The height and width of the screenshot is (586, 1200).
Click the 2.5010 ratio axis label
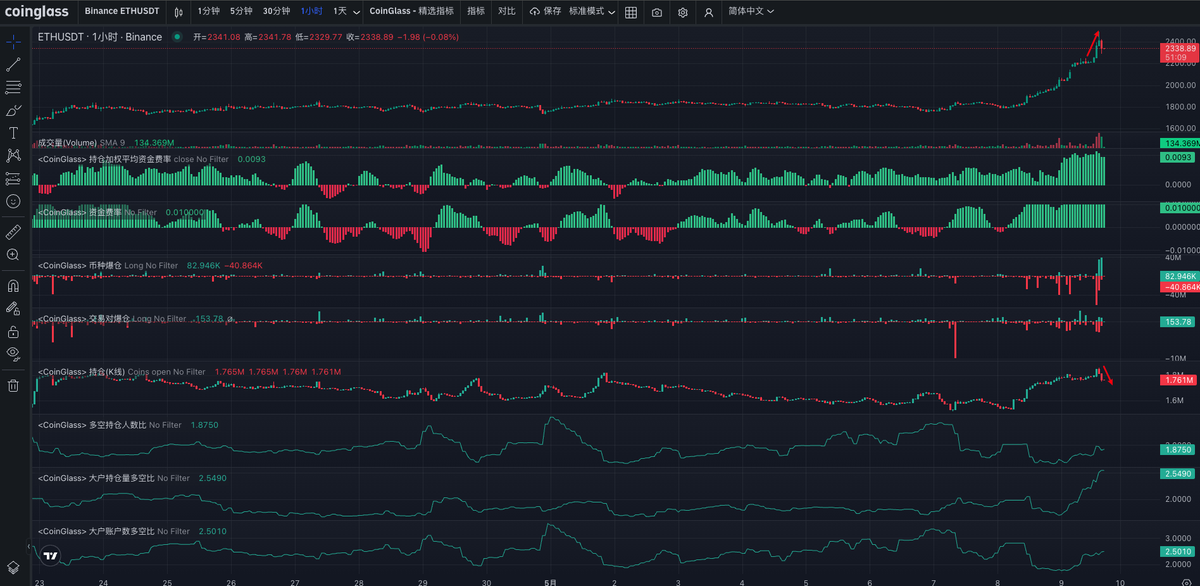pyautogui.click(x=1178, y=552)
